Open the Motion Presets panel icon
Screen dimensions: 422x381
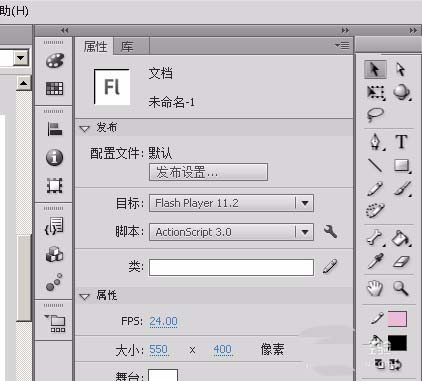click(x=54, y=282)
